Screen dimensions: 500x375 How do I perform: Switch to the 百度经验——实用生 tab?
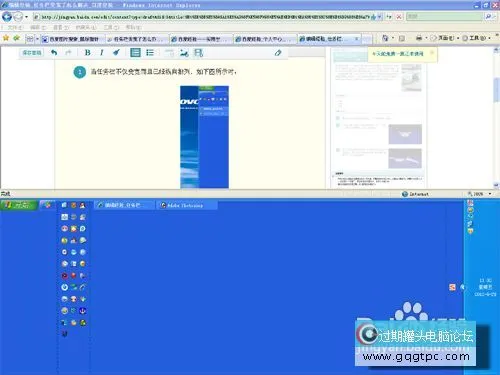coord(201,39)
